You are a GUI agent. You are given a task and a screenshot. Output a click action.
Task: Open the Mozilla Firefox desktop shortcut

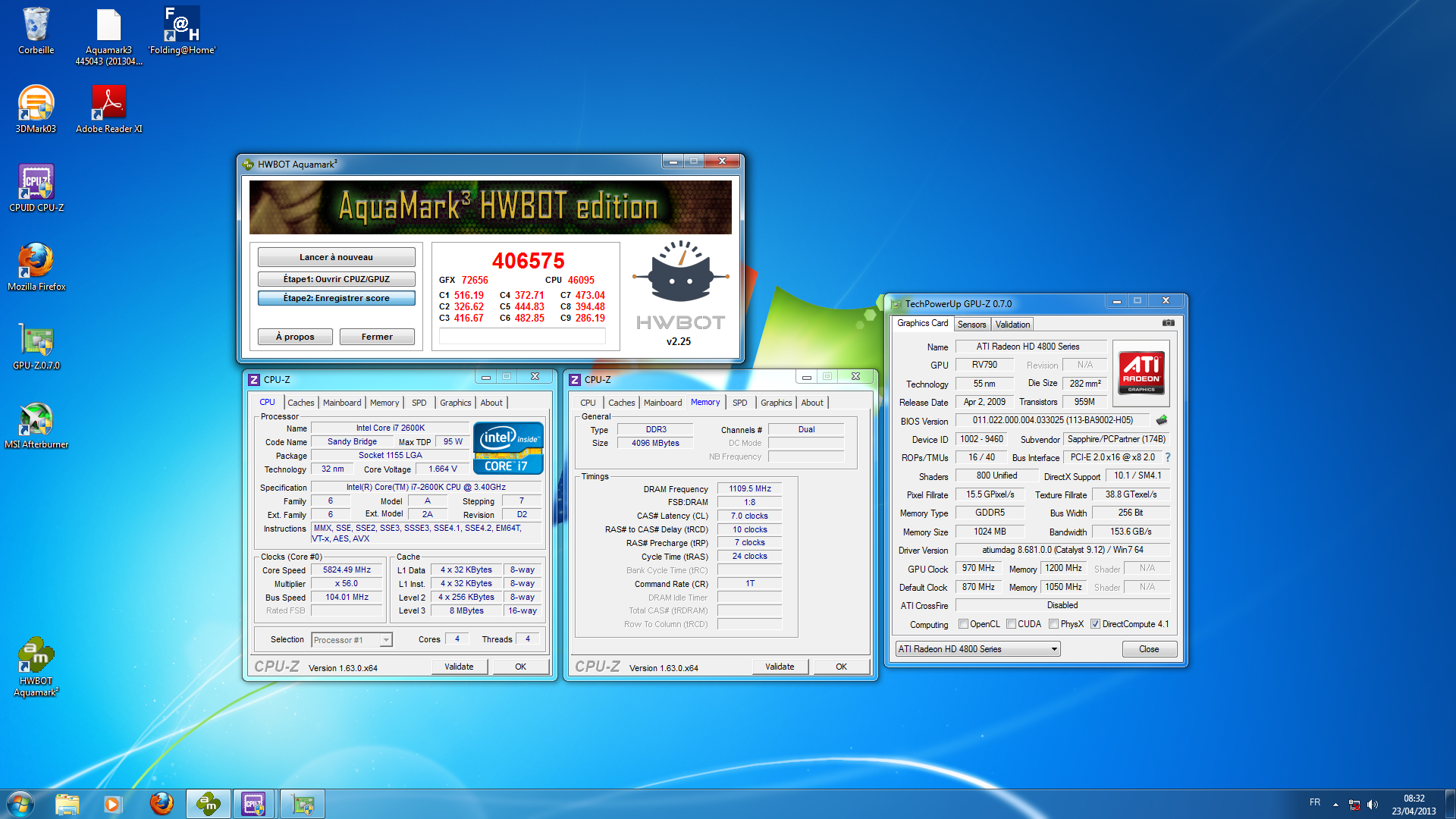click(x=36, y=267)
